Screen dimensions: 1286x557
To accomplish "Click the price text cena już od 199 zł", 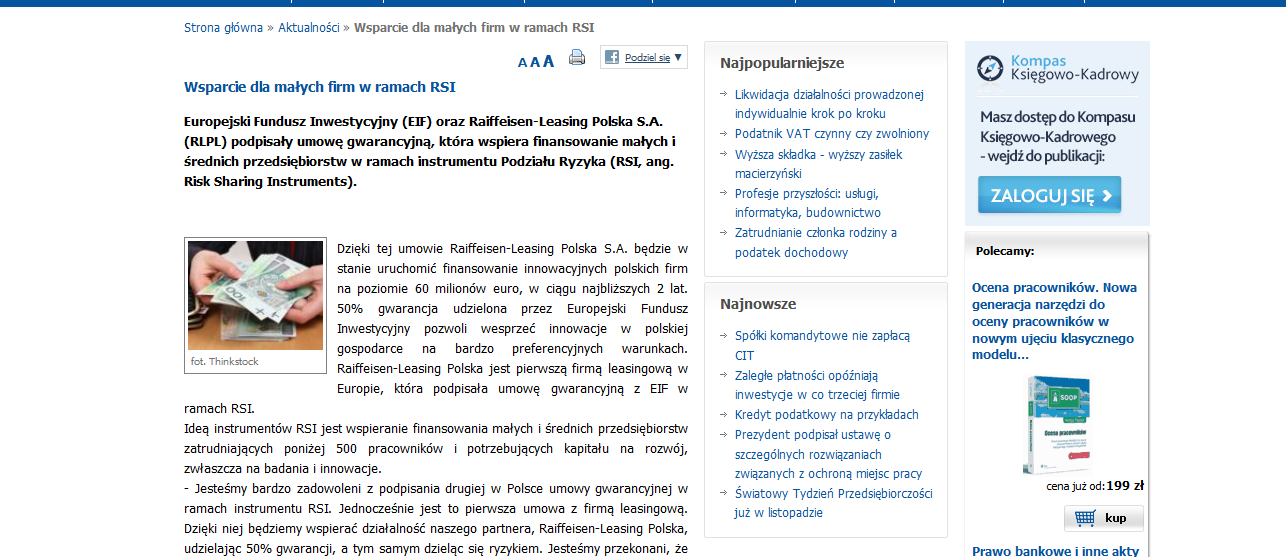I will (1095, 486).
